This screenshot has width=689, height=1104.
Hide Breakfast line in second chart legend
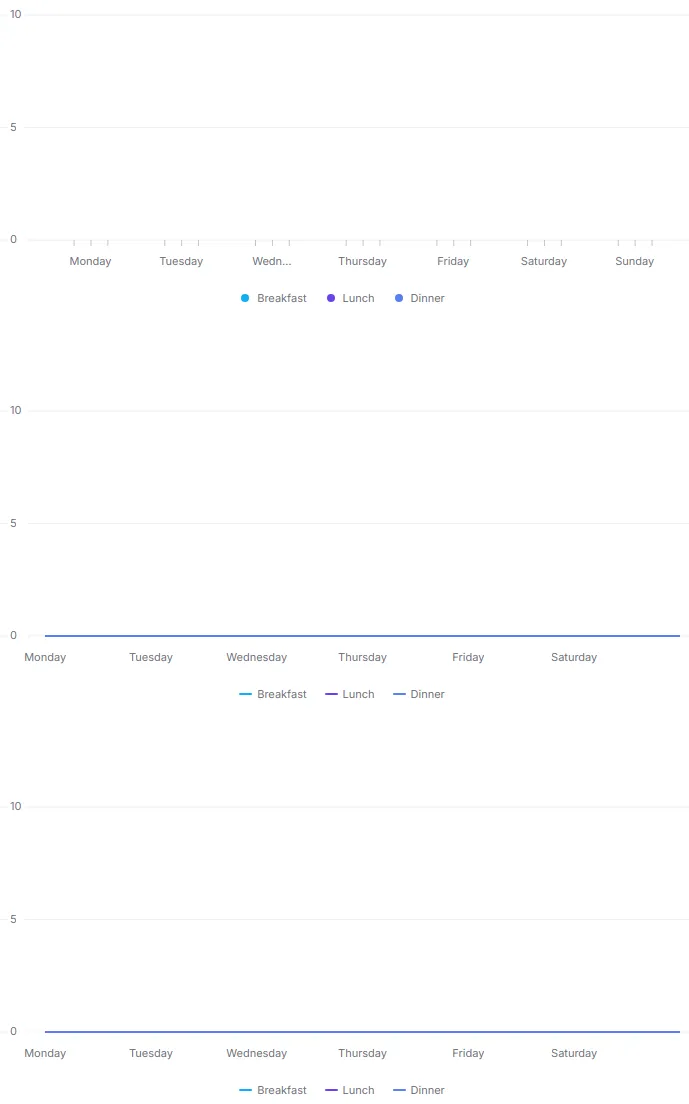tap(273, 694)
